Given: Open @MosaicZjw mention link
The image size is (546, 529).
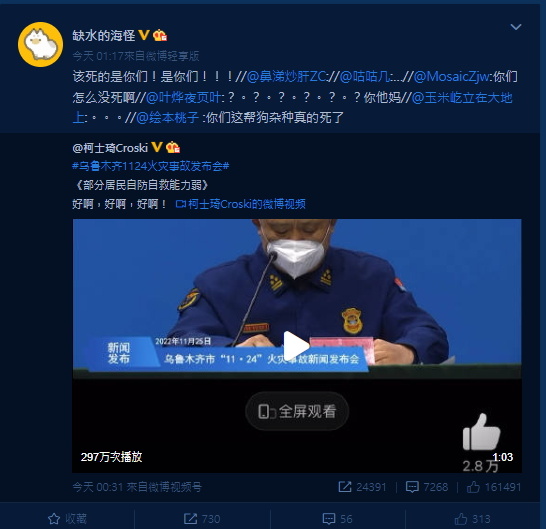Looking at the screenshot, I should 451,77.
